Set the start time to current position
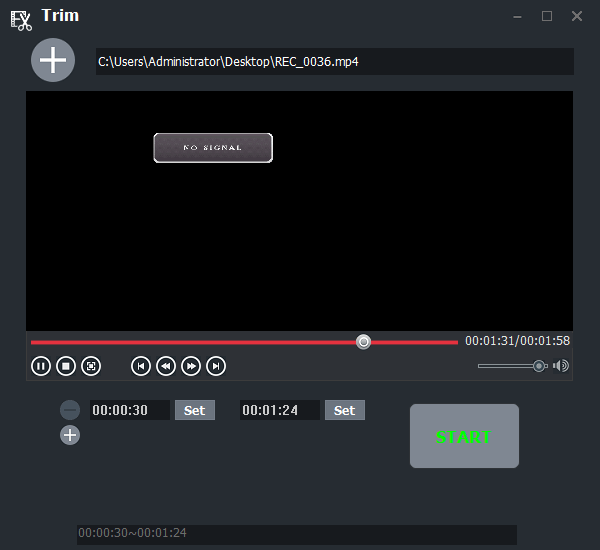 [195, 410]
